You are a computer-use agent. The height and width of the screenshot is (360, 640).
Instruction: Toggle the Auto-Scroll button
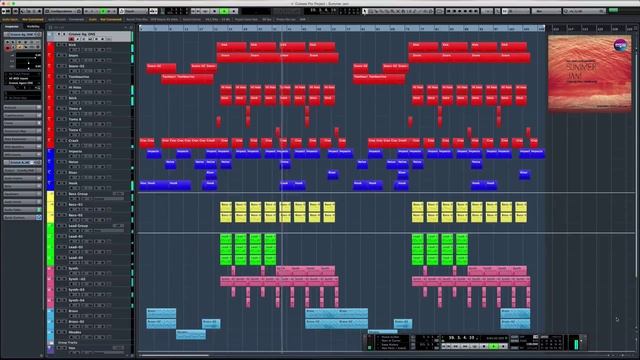(153, 11)
